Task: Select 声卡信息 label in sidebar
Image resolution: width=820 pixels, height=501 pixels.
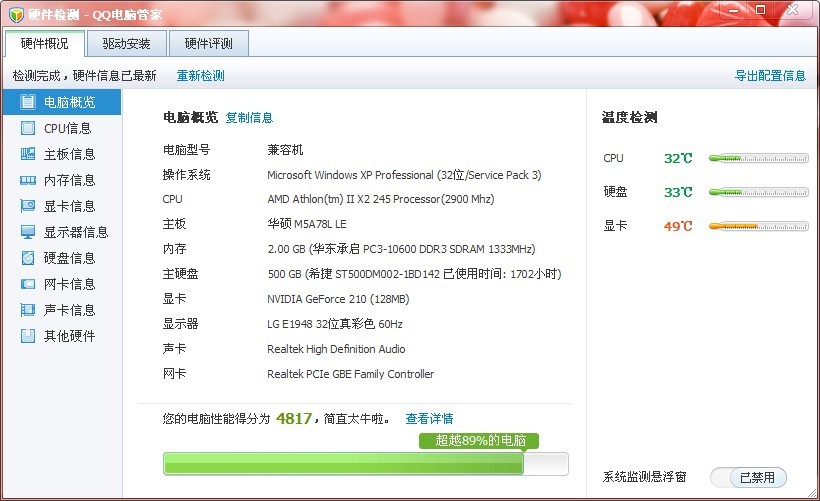Action: tap(70, 310)
